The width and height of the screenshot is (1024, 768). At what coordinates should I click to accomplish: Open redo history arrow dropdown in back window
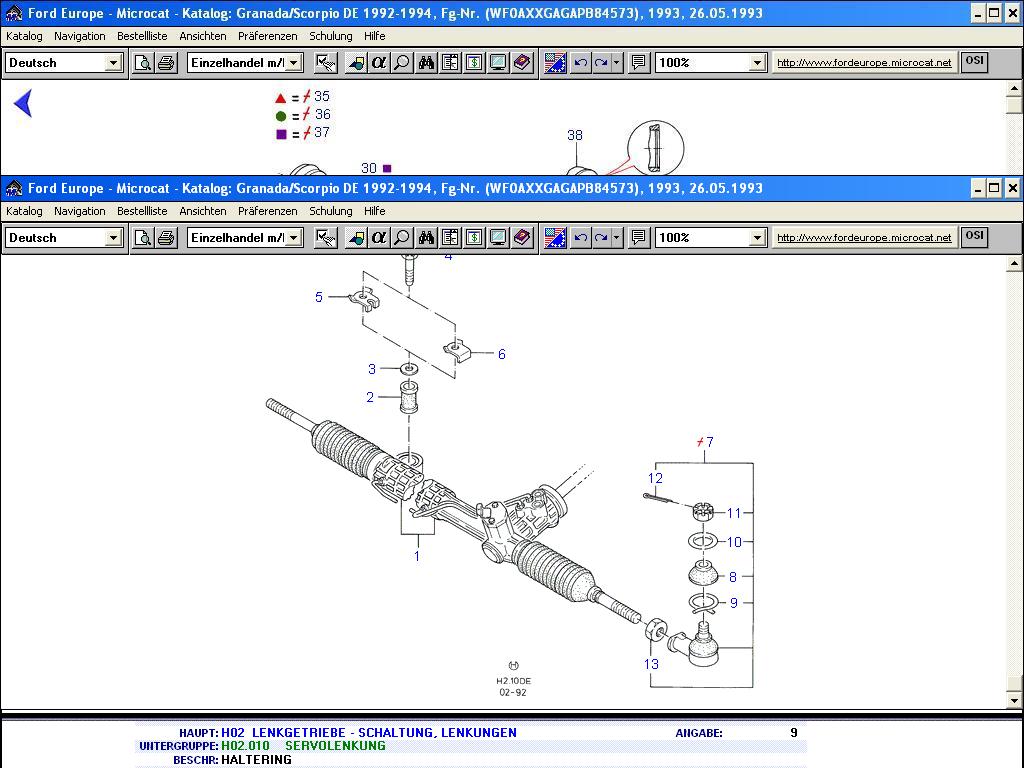(616, 63)
